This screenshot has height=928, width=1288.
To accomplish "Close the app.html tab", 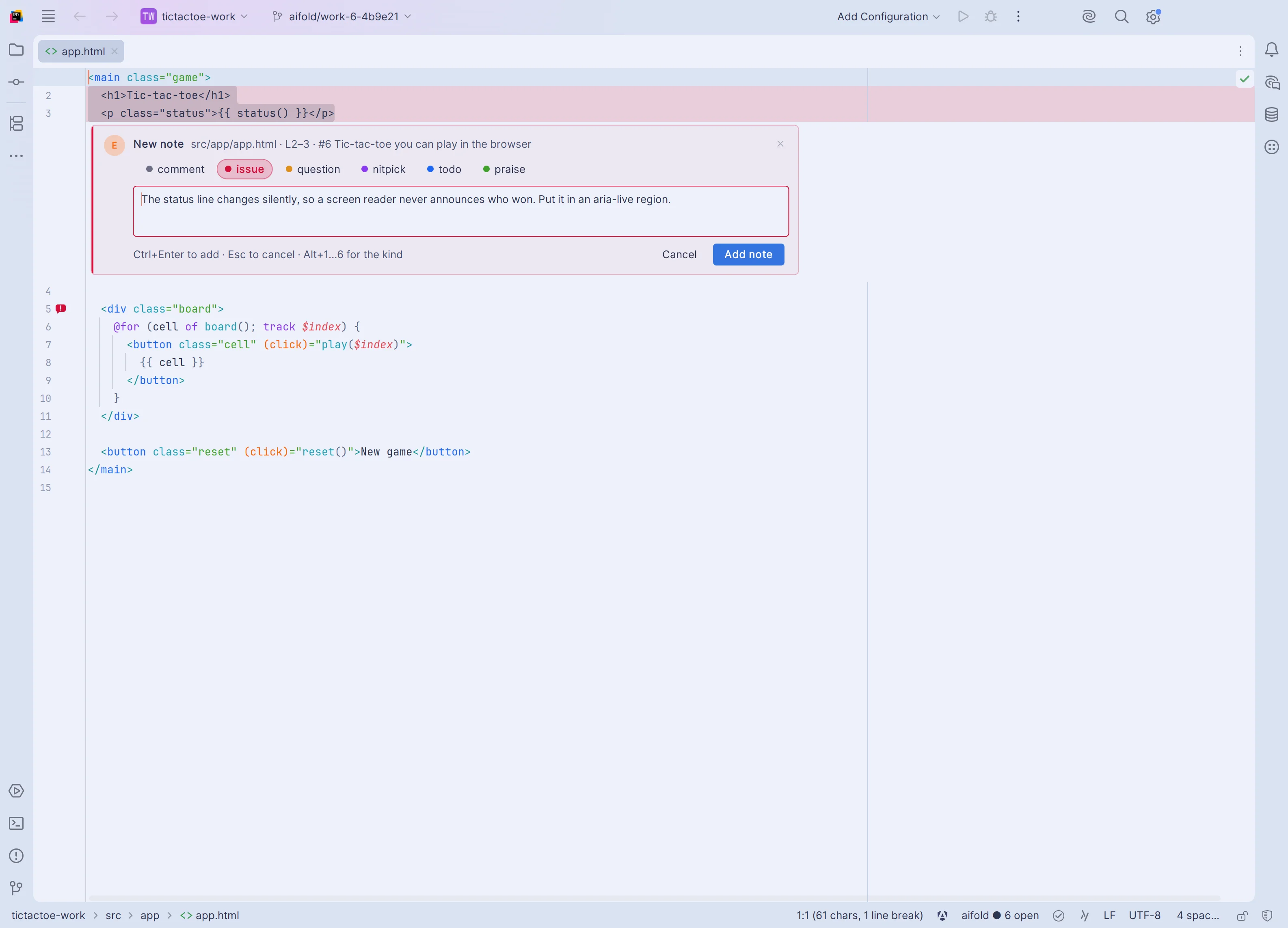I will [114, 51].
